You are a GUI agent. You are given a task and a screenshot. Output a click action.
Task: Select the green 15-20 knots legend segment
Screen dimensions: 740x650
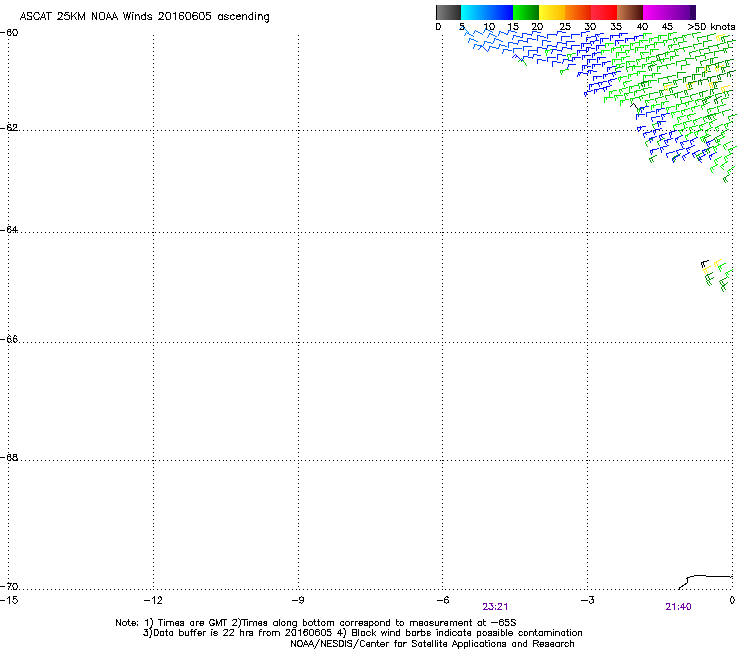point(526,12)
